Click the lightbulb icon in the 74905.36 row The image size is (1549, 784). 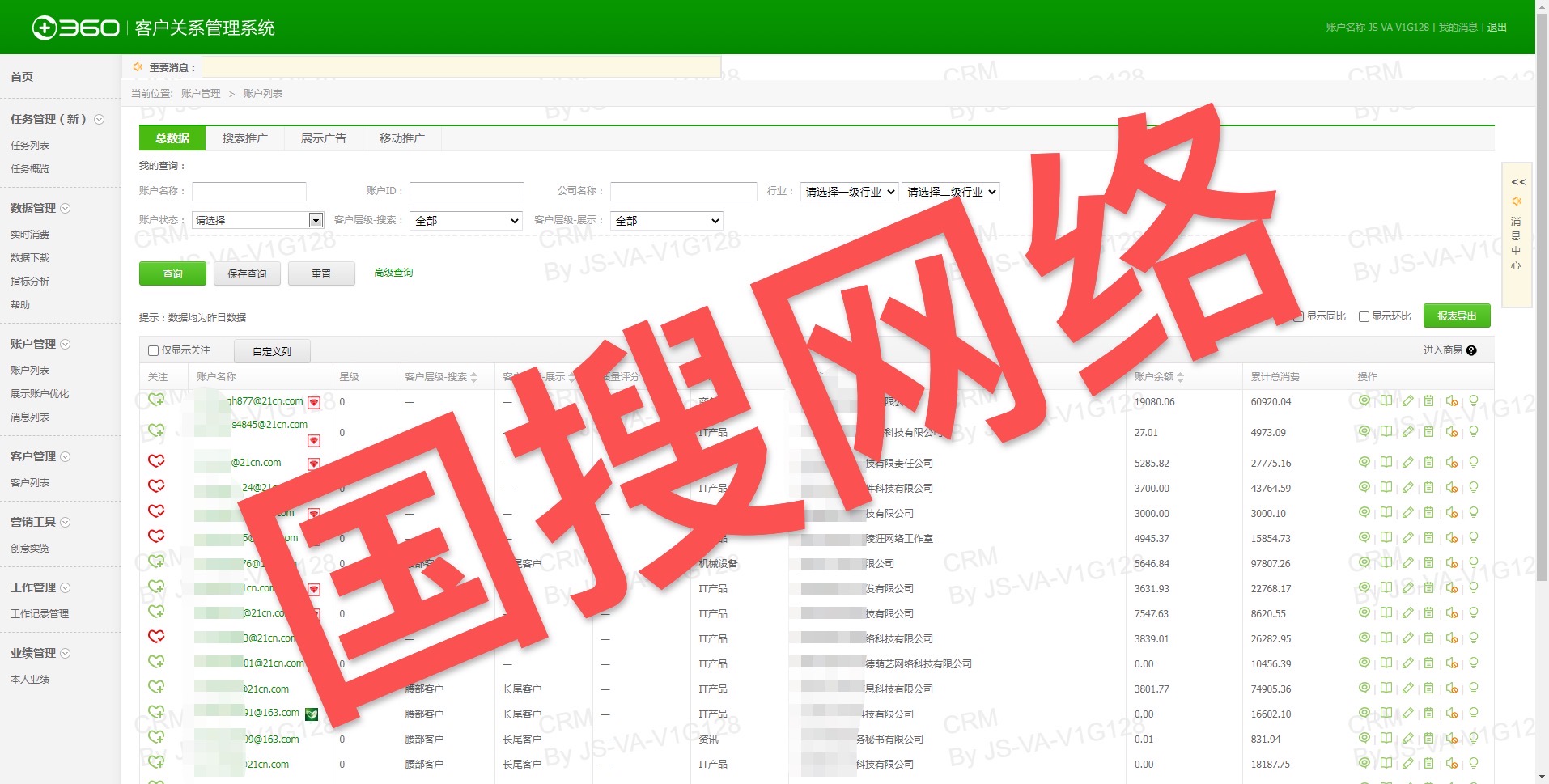(1474, 688)
